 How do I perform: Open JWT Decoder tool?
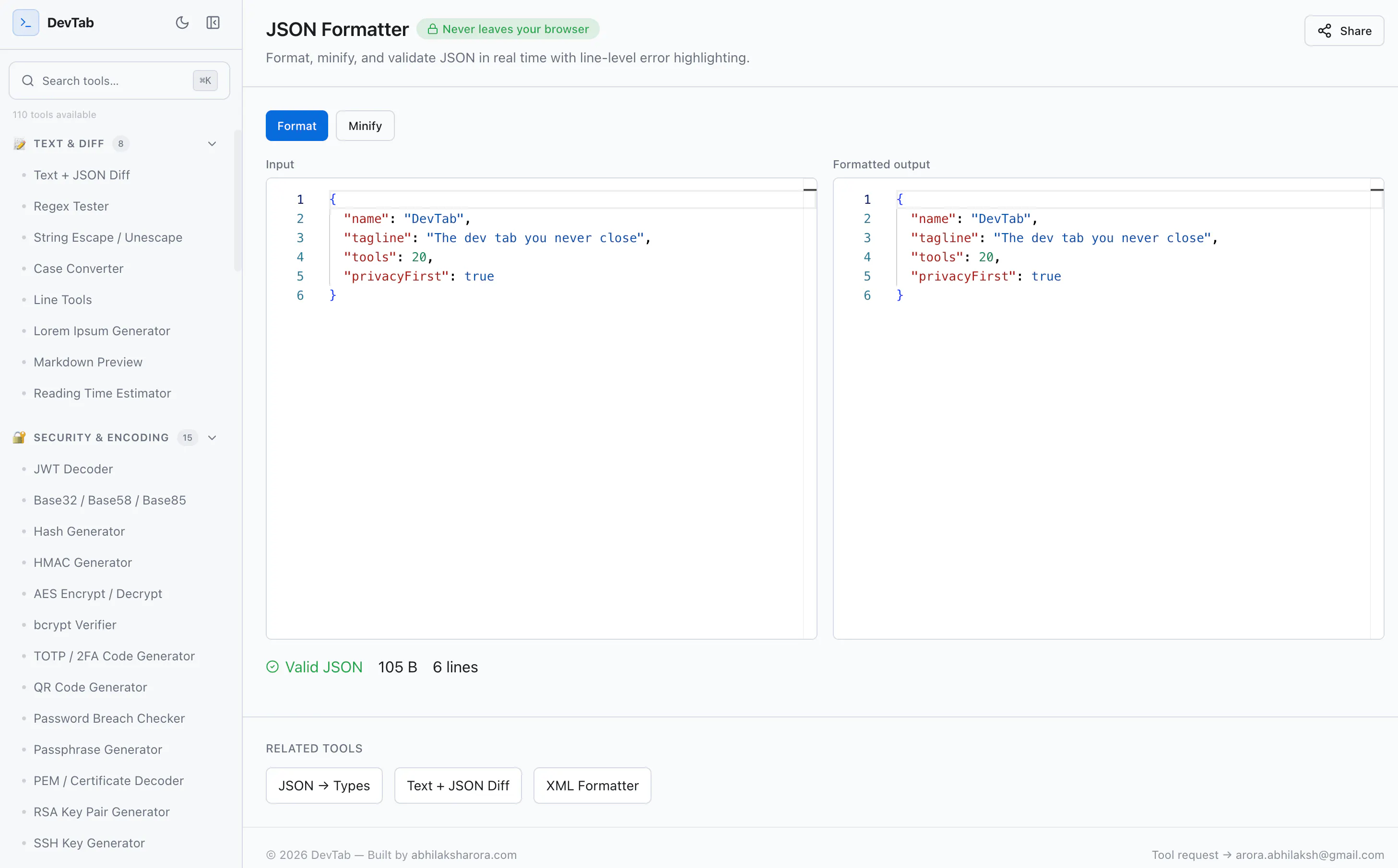coord(73,469)
